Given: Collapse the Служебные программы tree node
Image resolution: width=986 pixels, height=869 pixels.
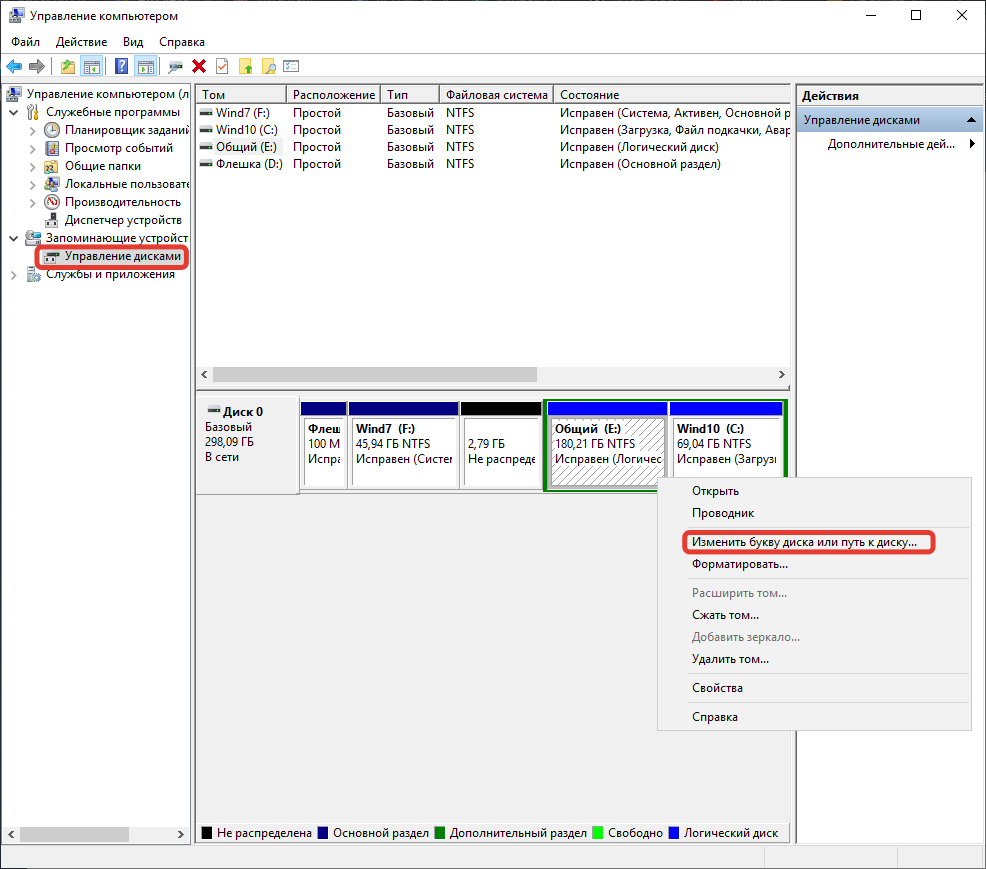Looking at the screenshot, I should coord(13,112).
